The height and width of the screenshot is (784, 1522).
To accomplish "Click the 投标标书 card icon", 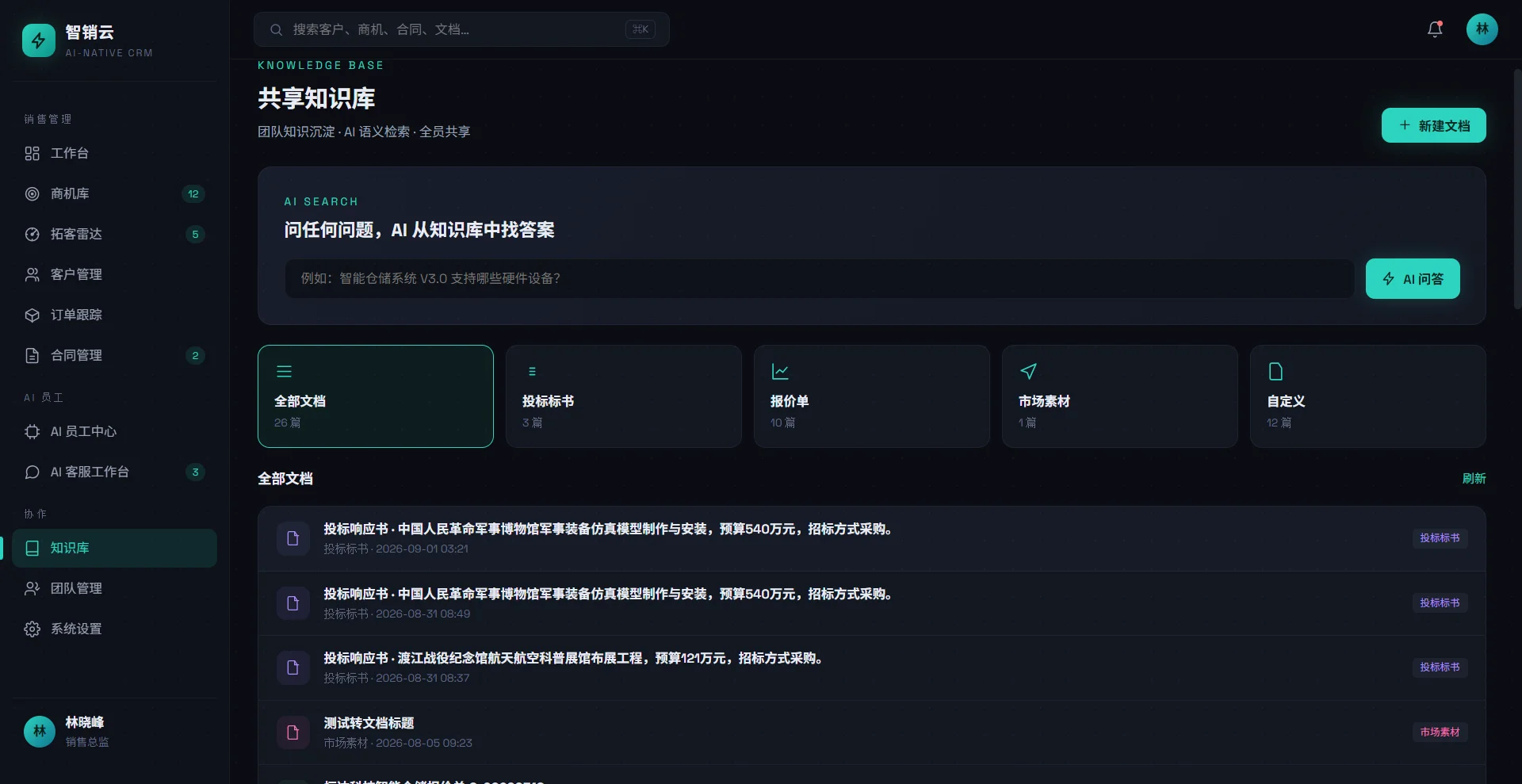I will (532, 371).
